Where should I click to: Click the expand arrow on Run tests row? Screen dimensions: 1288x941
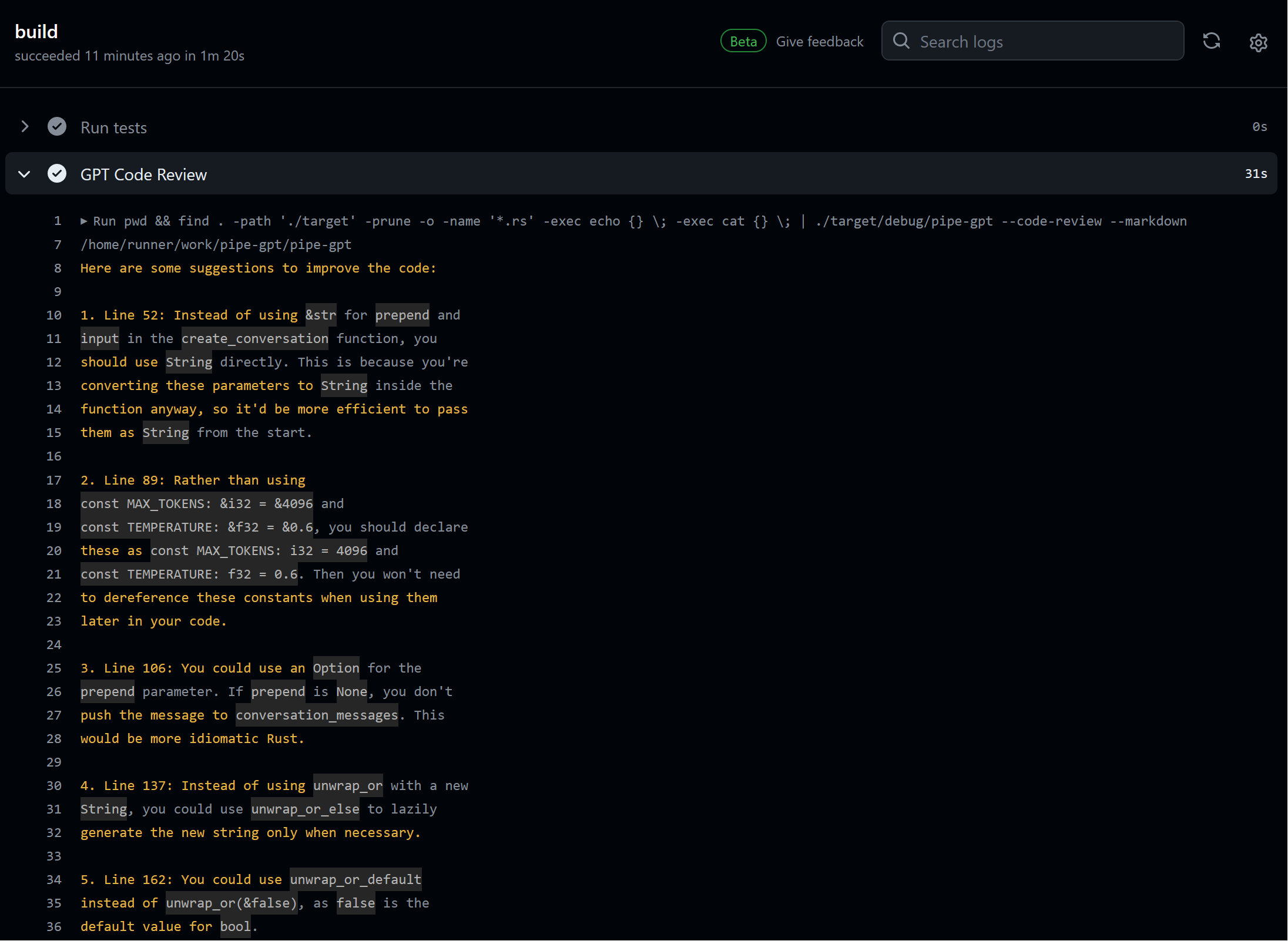(24, 127)
